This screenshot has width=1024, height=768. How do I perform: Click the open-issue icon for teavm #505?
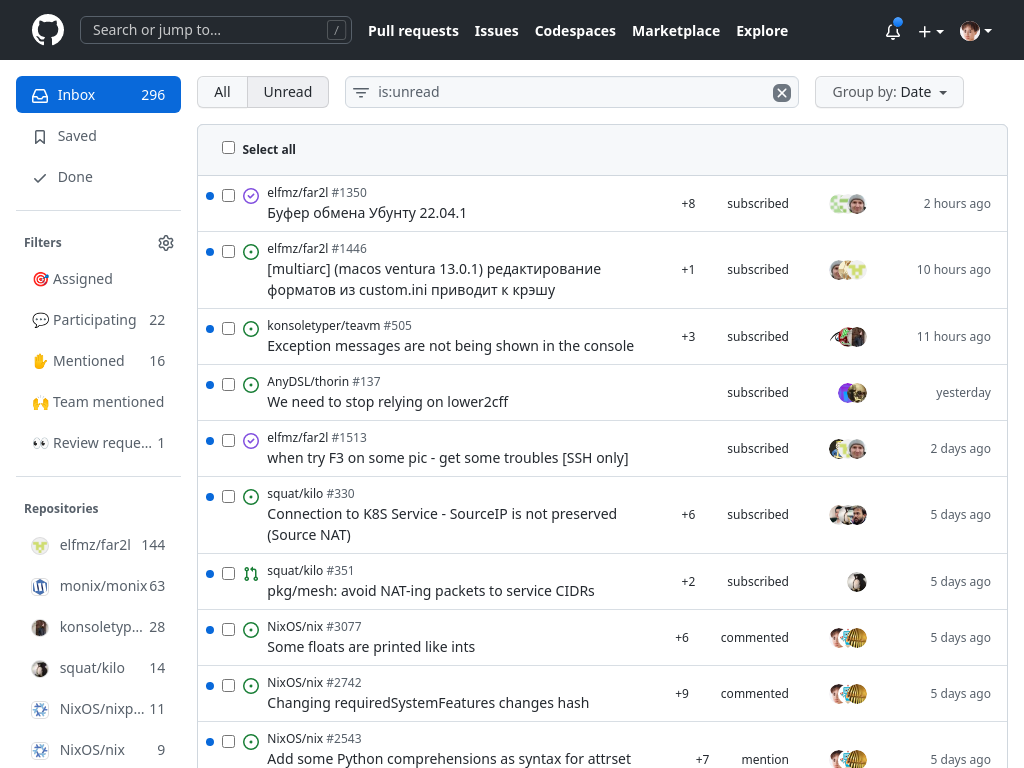click(251, 329)
